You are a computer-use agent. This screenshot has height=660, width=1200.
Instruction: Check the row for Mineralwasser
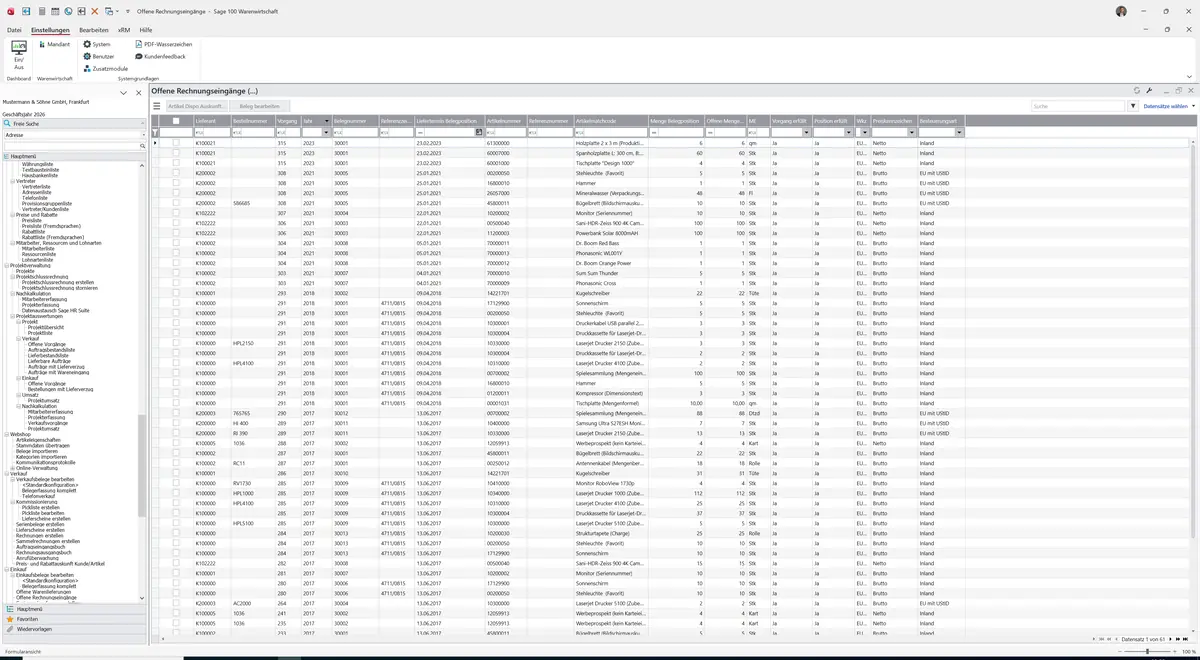pos(176,193)
